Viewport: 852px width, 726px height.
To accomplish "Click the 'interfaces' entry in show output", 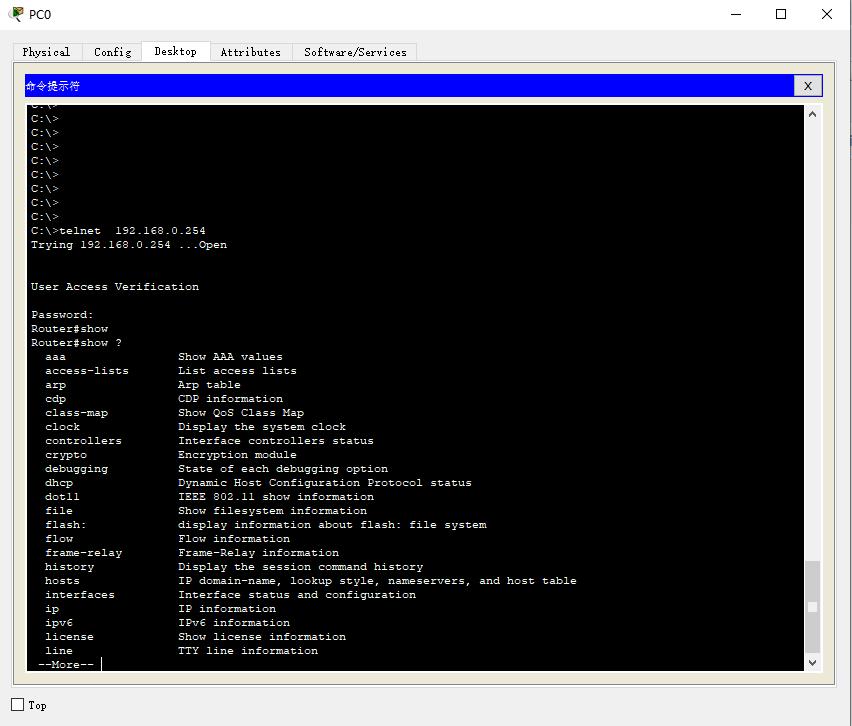I will 80,595.
